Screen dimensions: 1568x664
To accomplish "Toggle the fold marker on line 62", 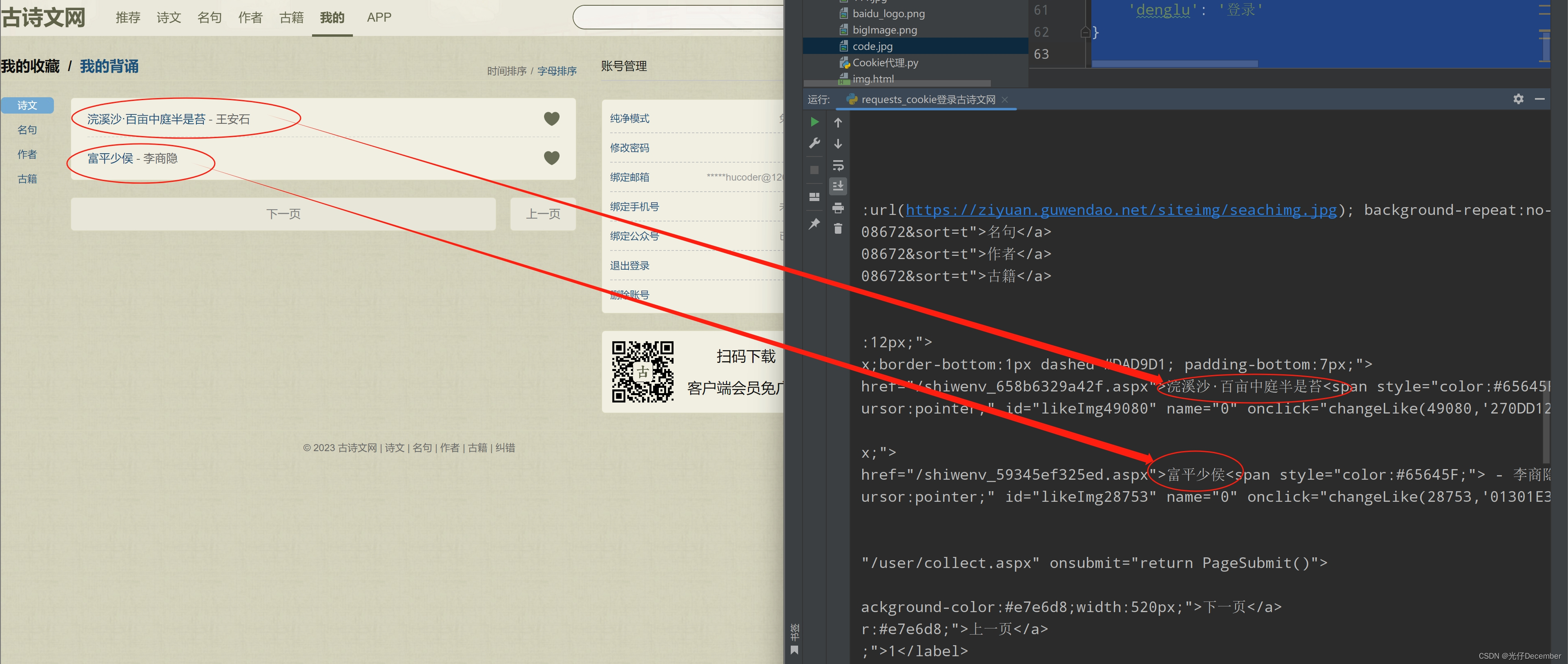I will (1085, 32).
